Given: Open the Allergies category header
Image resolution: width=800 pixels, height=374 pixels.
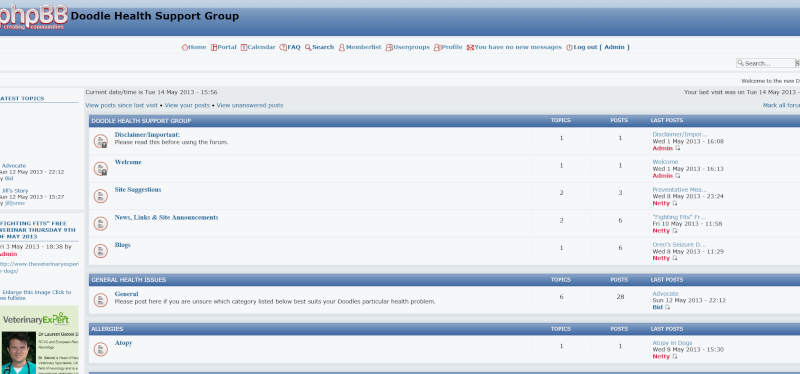Looking at the screenshot, I should (x=107, y=329).
